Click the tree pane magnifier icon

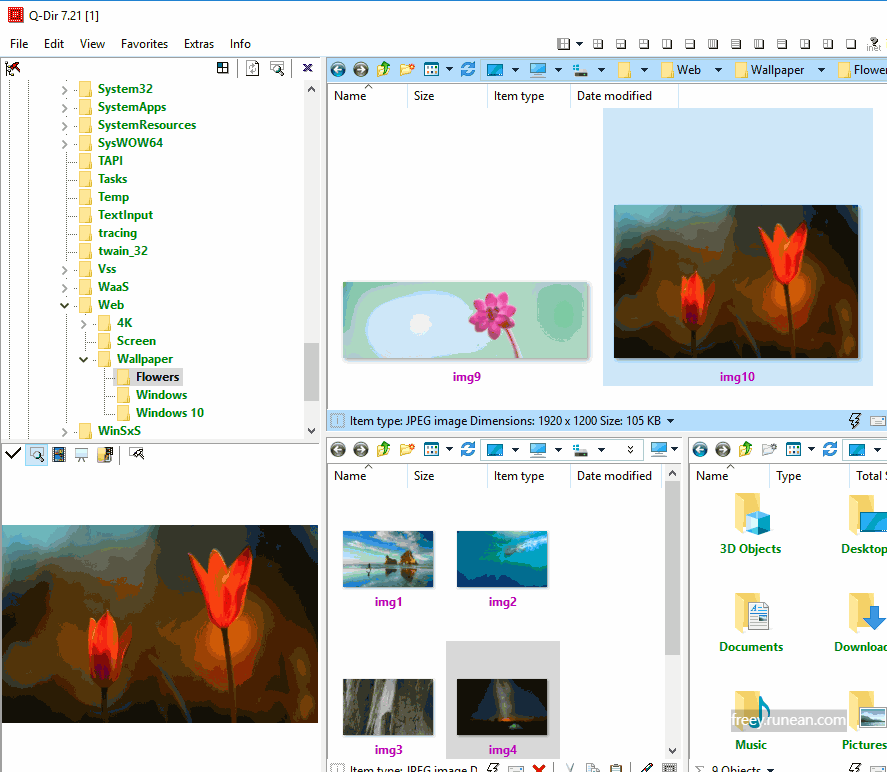pyautogui.click(x=277, y=68)
